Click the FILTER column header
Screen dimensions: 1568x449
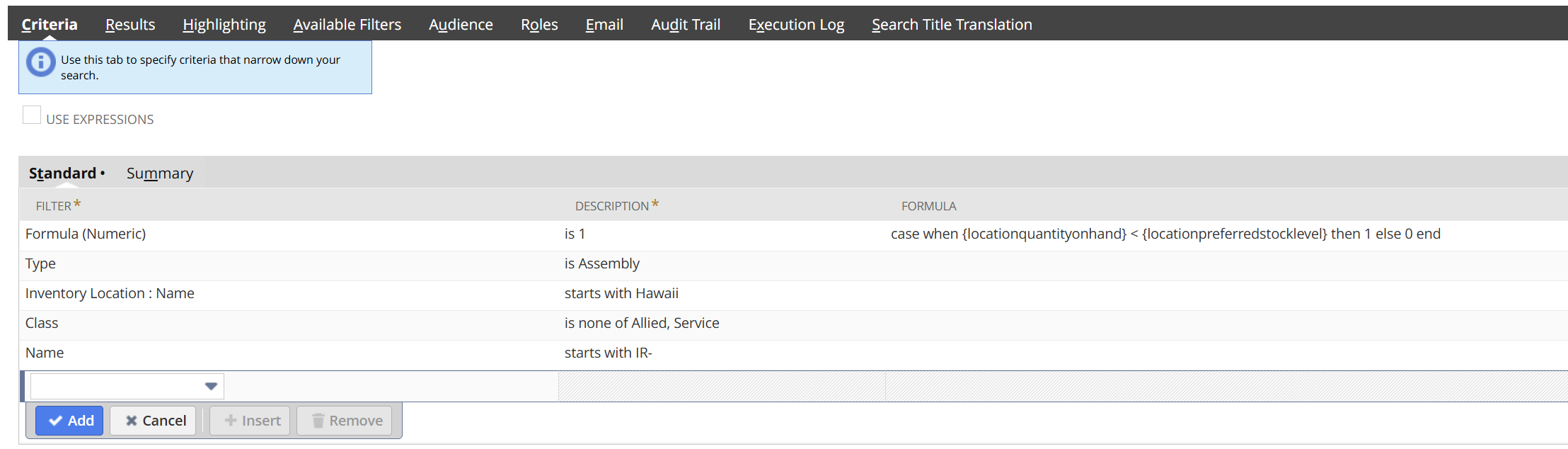click(x=54, y=206)
